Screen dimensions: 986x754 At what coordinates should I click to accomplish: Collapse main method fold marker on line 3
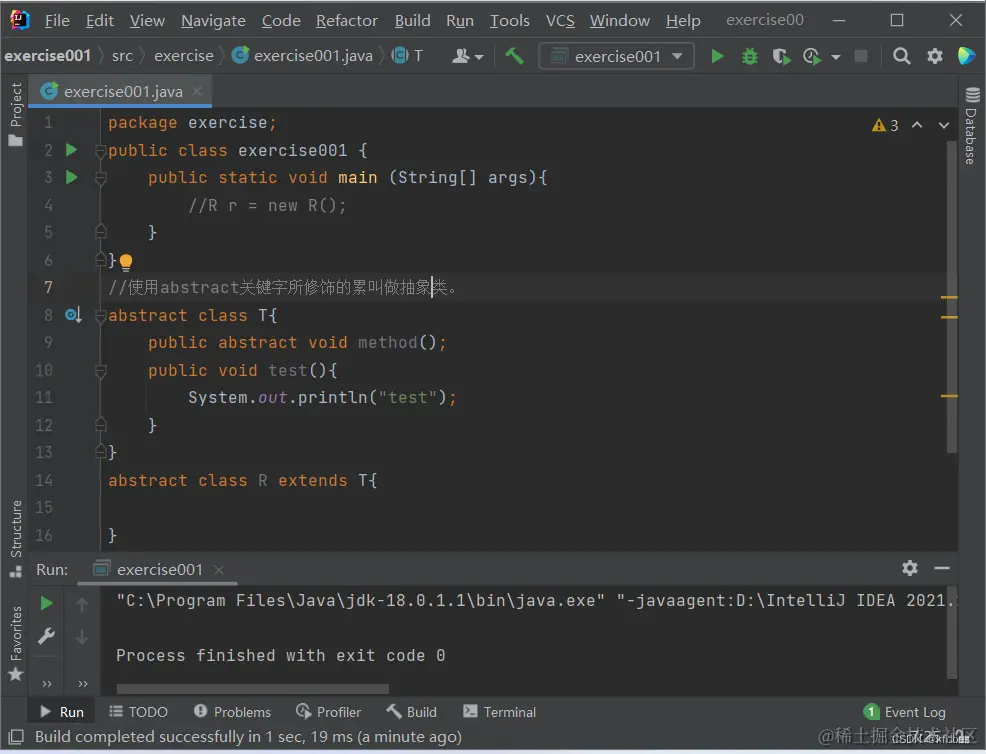tap(100, 178)
